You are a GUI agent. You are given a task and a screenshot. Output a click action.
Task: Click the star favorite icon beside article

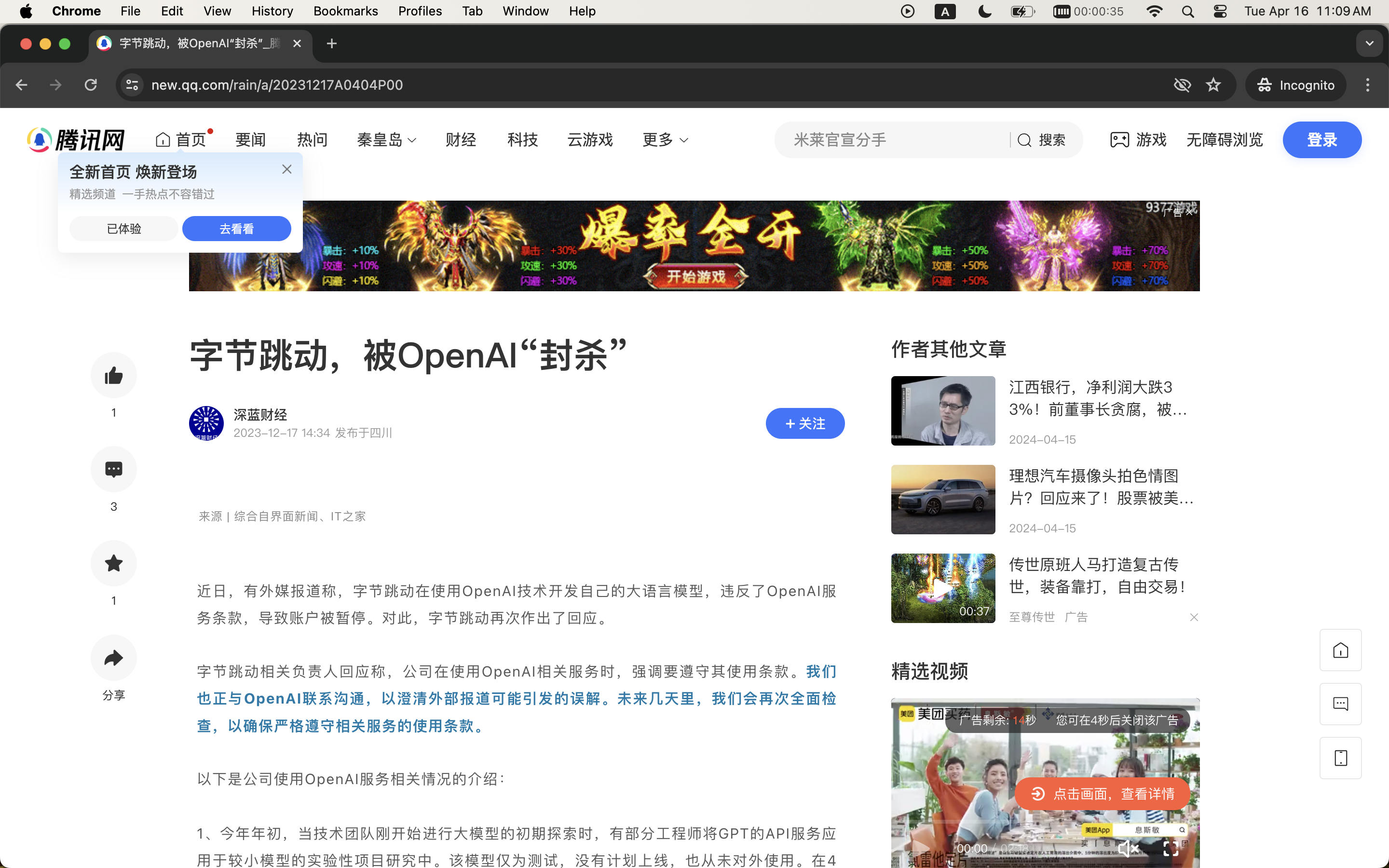(114, 563)
